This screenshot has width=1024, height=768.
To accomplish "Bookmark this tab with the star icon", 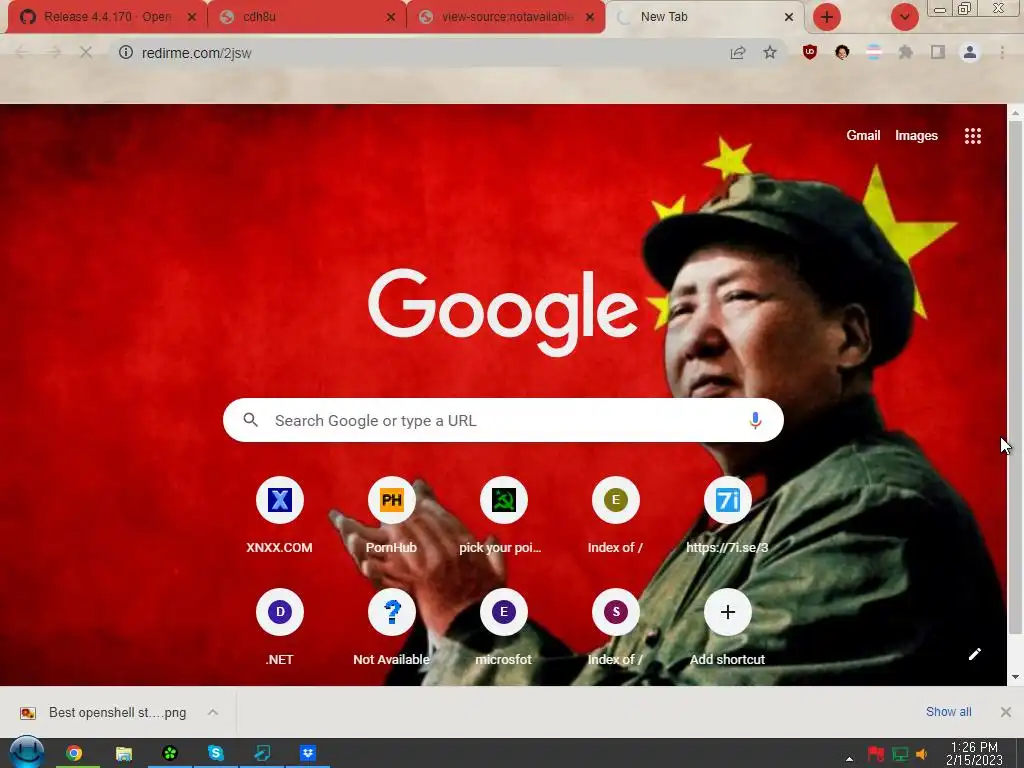I will pyautogui.click(x=770, y=52).
